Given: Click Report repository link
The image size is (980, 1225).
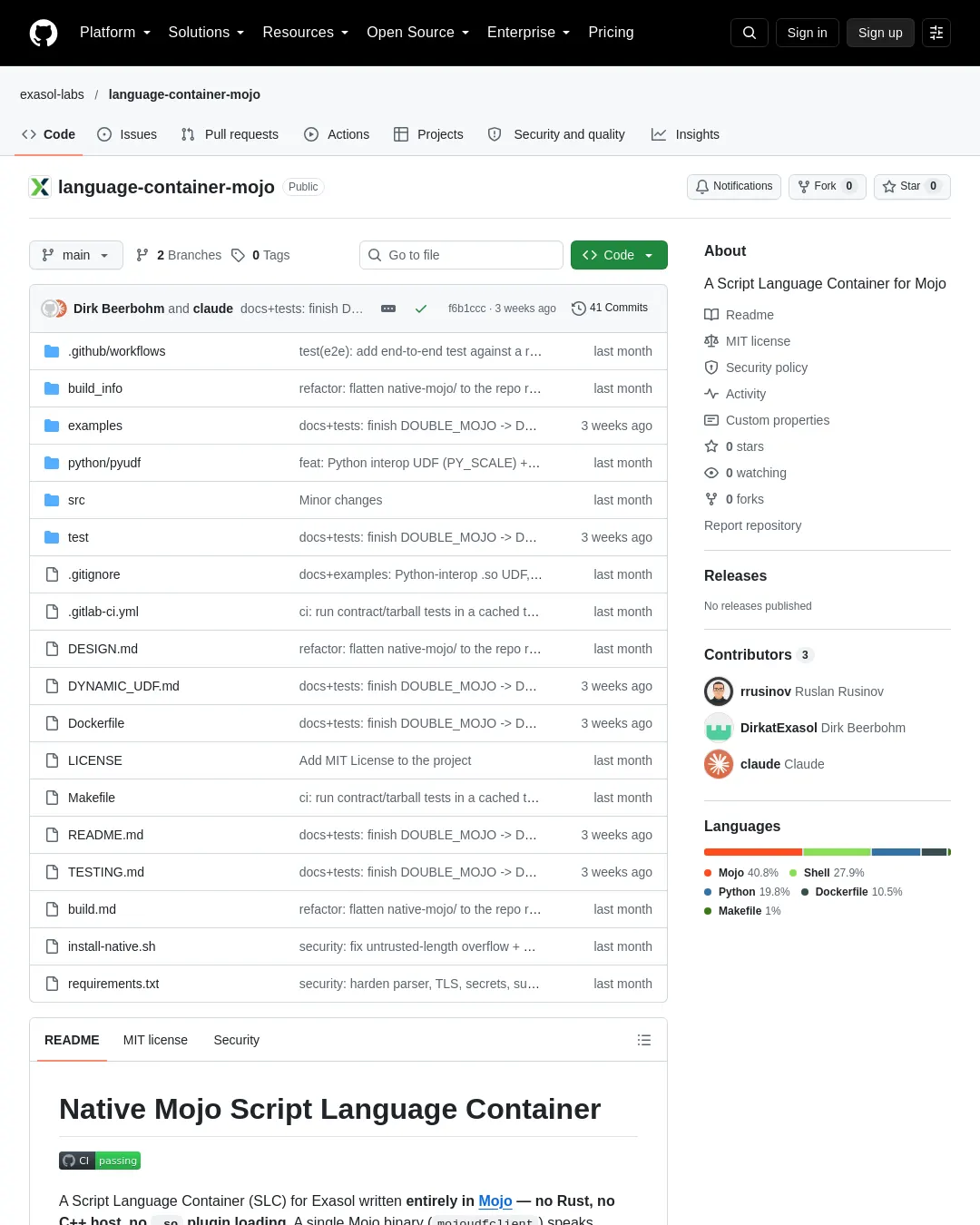Looking at the screenshot, I should pyautogui.click(x=752, y=525).
